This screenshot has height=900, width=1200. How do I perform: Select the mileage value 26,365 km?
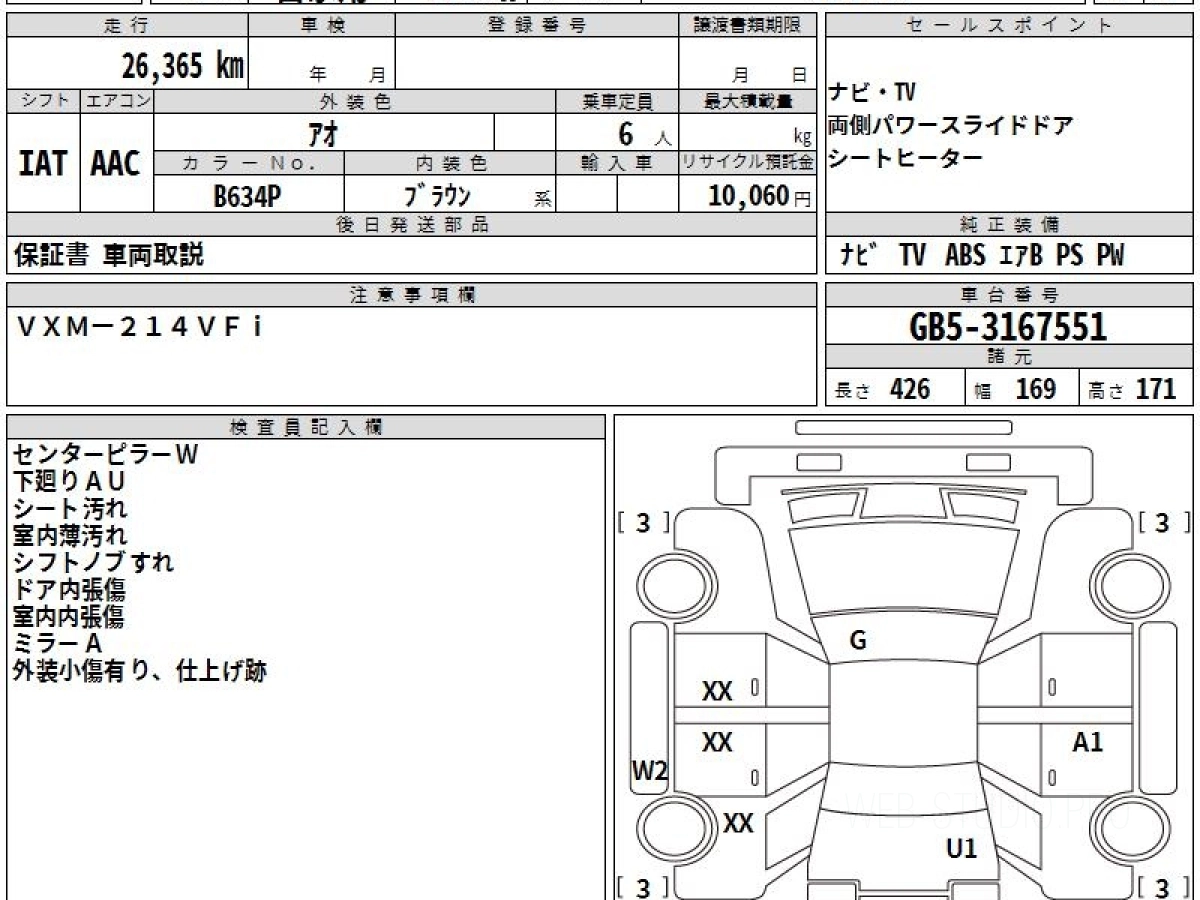(183, 67)
